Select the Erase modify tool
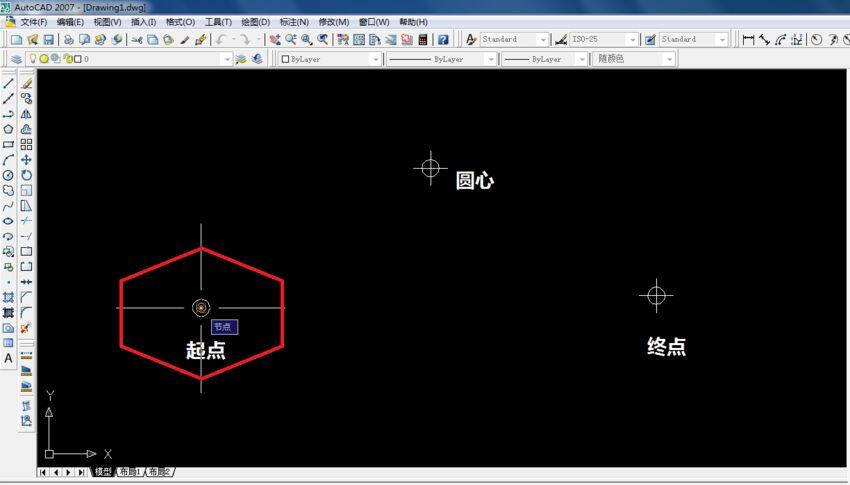850x485 pixels. click(26, 83)
